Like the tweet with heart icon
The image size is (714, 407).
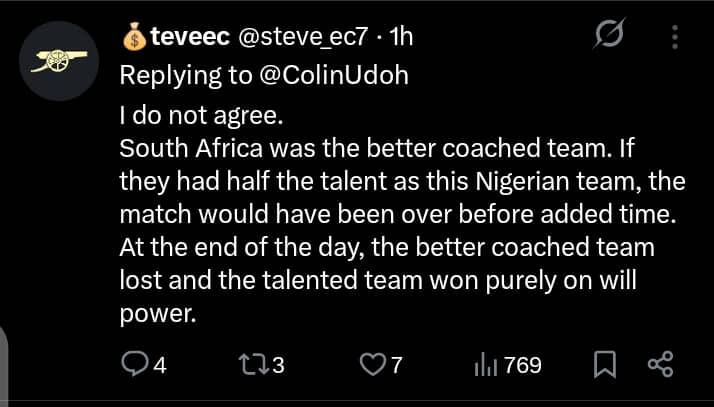371,365
